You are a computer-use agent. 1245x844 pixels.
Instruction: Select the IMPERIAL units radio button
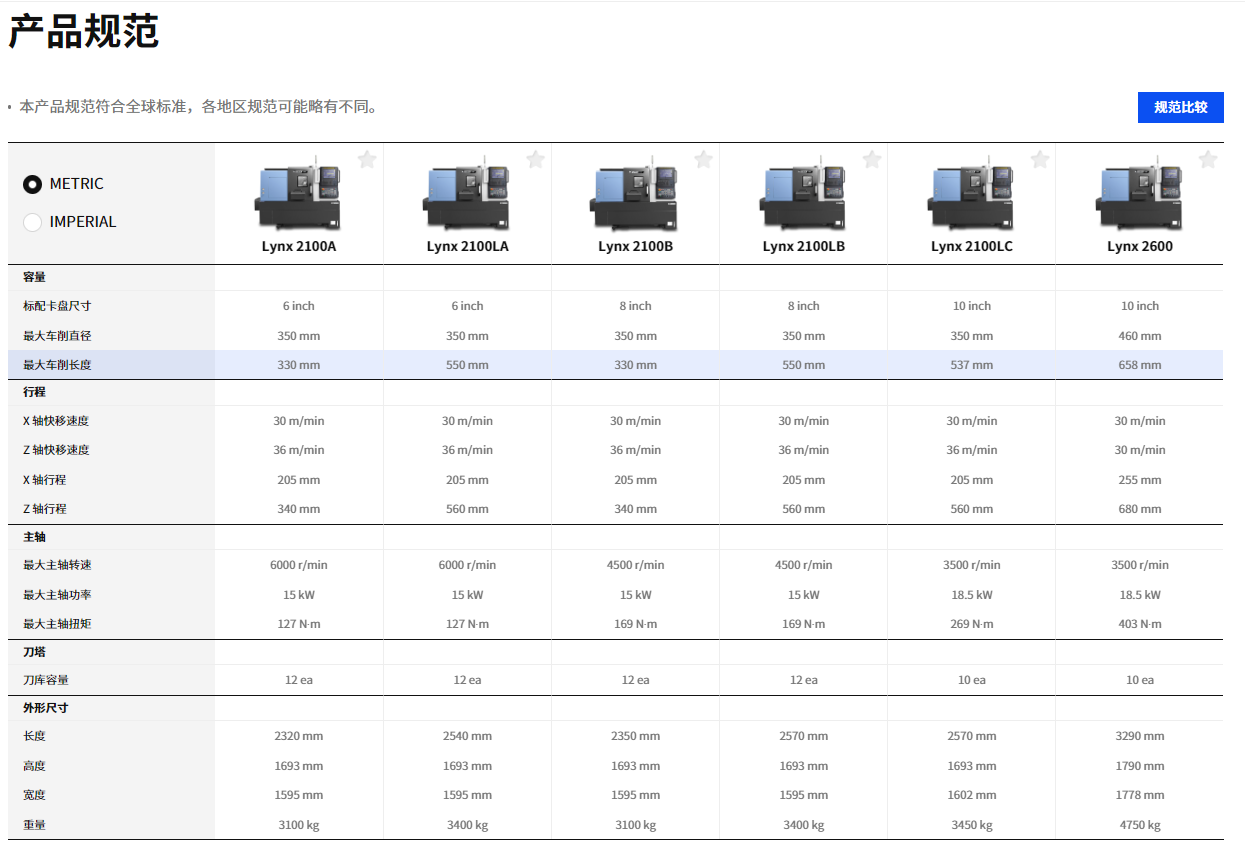coord(33,222)
